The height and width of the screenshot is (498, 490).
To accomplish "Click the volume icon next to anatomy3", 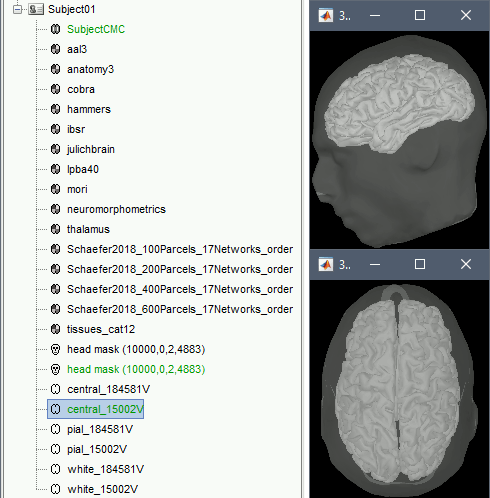I will pos(56,69).
